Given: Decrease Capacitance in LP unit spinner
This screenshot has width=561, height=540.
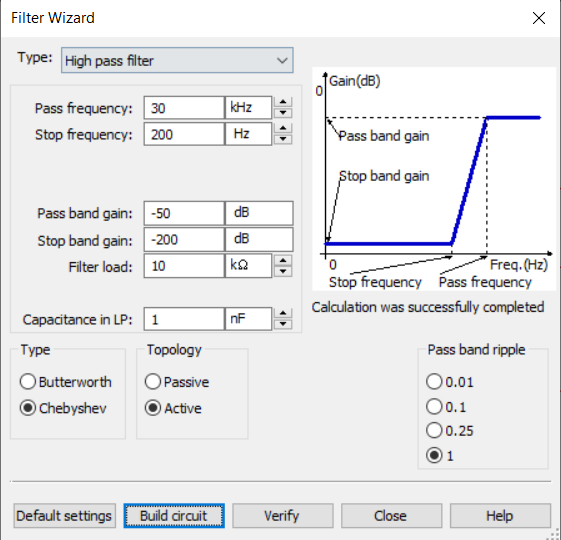Looking at the screenshot, I should pos(283,324).
